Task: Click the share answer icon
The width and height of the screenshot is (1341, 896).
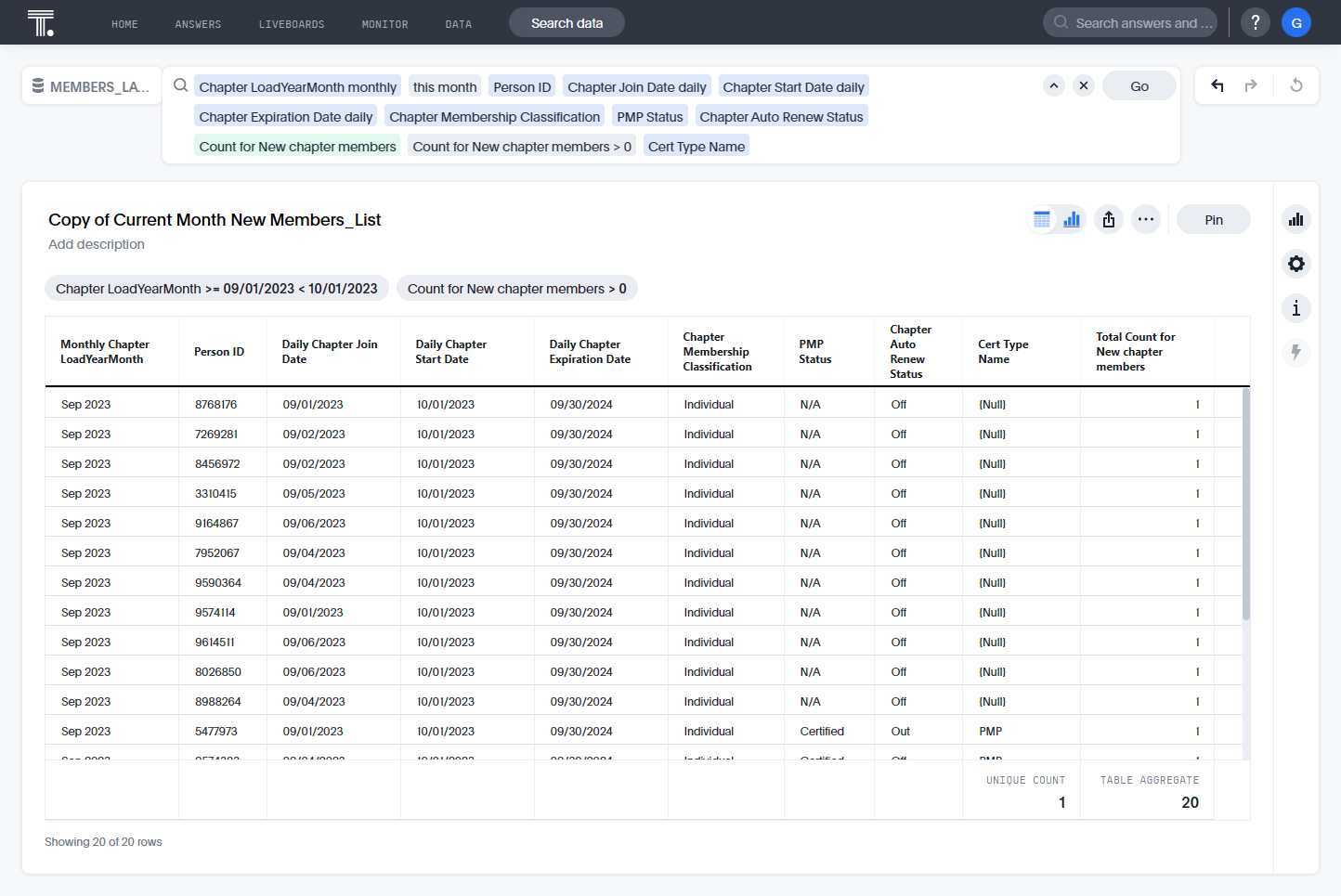Action: [1109, 219]
